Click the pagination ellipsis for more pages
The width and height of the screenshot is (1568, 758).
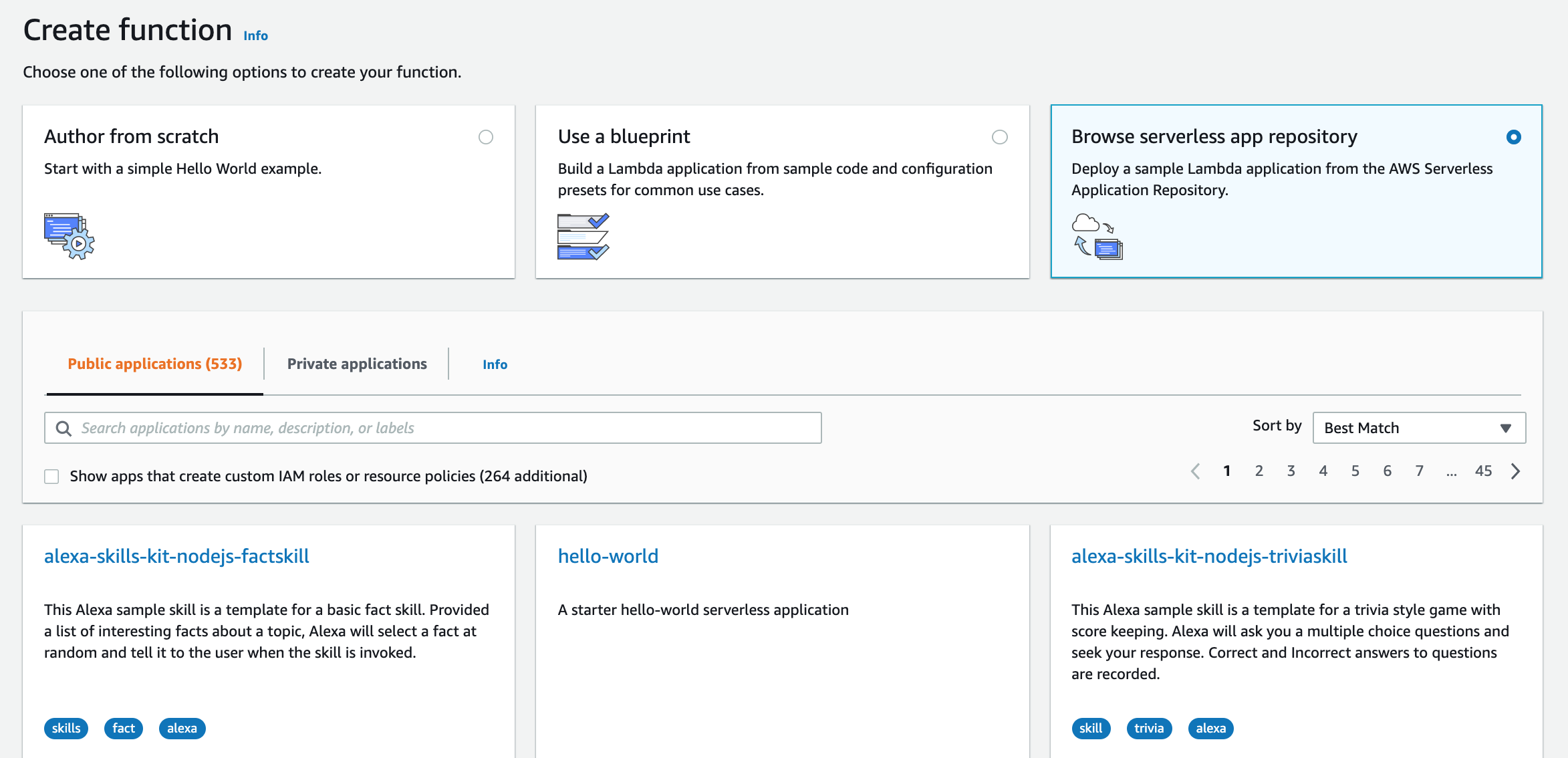(x=1451, y=472)
